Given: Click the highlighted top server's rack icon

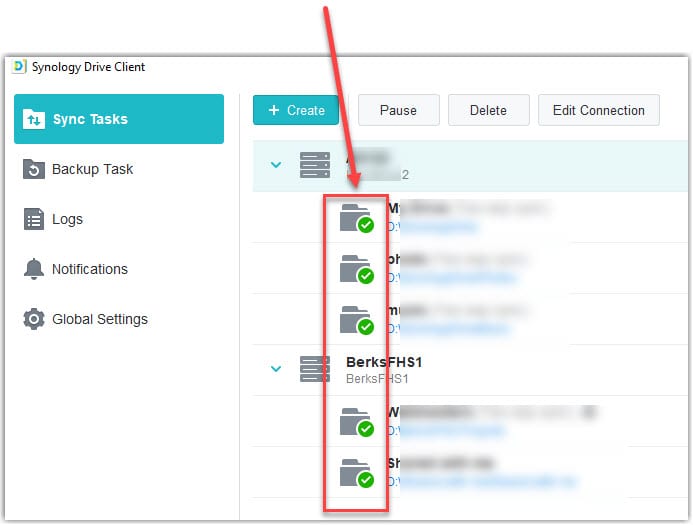Looking at the screenshot, I should [315, 165].
